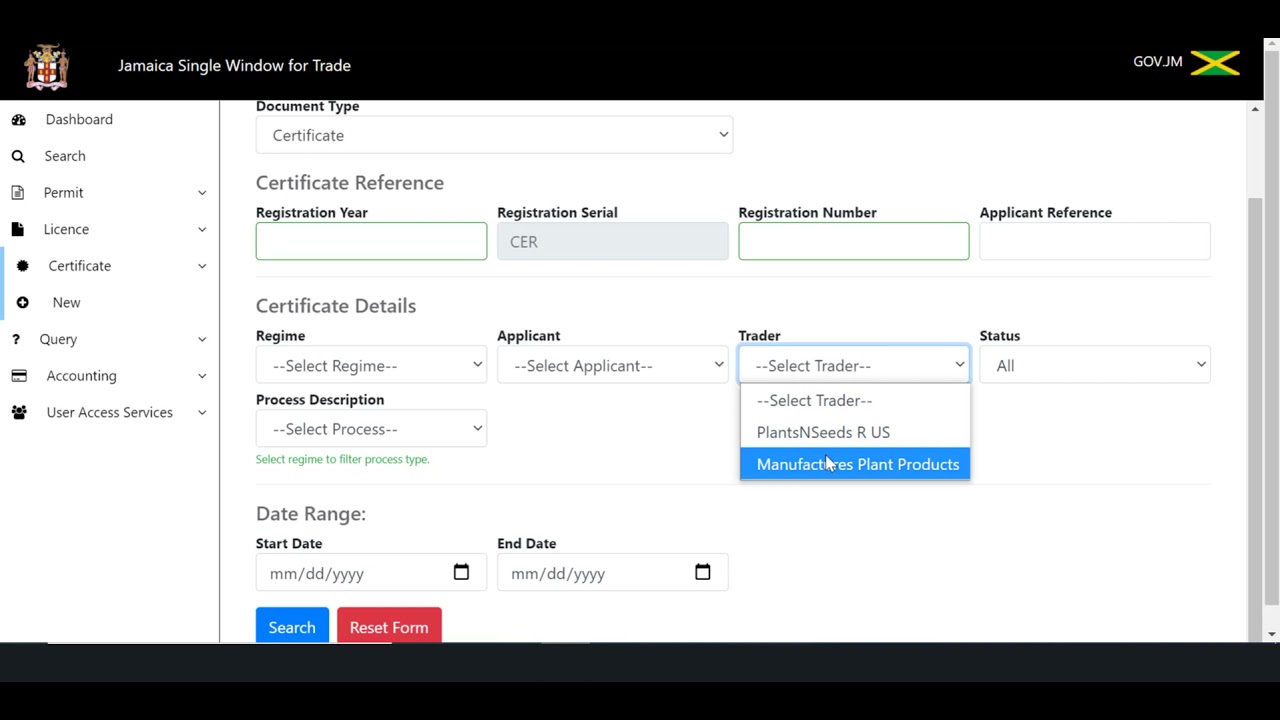Open the Applicant dropdown
Image resolution: width=1280 pixels, height=720 pixels.
(612, 365)
